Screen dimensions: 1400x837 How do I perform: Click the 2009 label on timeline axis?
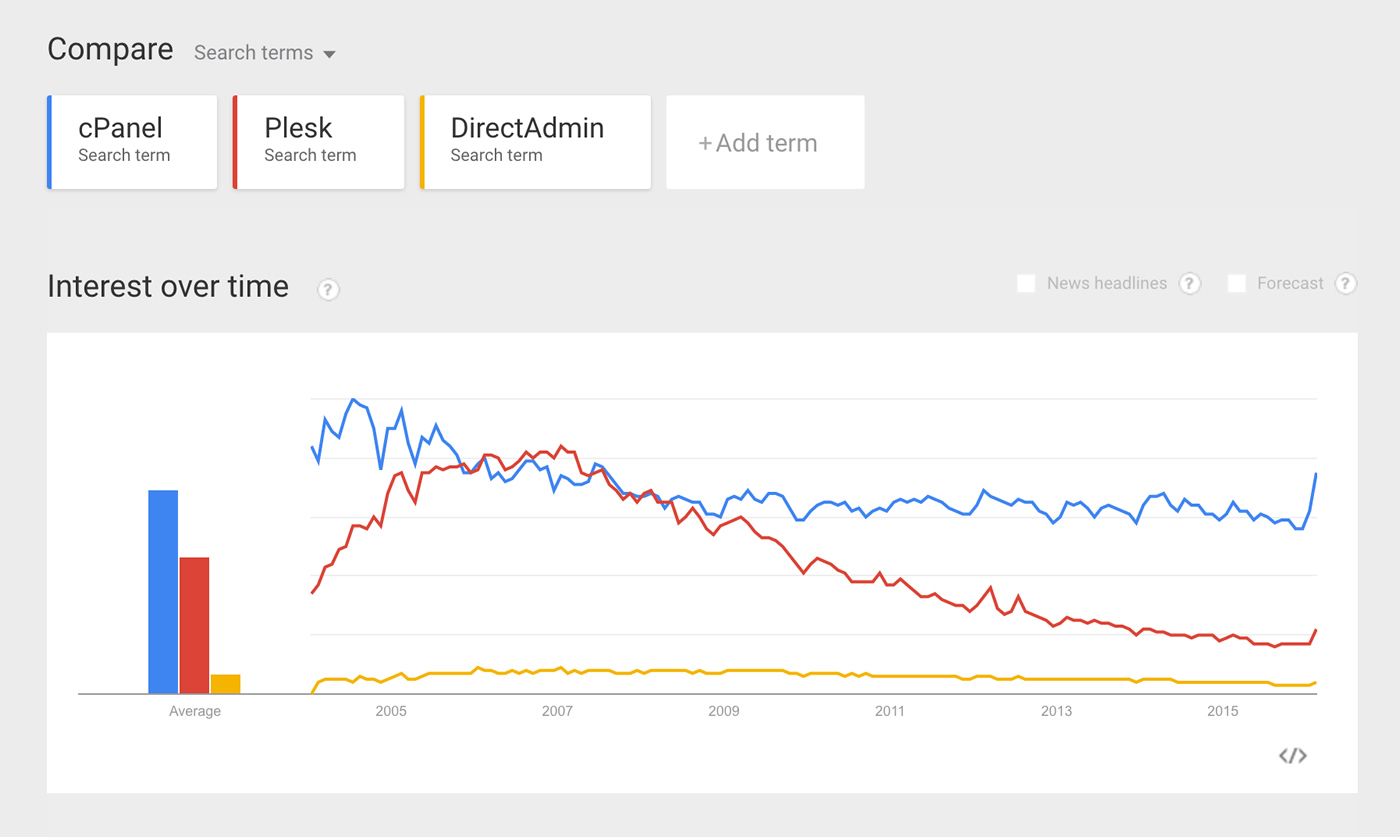click(x=724, y=711)
